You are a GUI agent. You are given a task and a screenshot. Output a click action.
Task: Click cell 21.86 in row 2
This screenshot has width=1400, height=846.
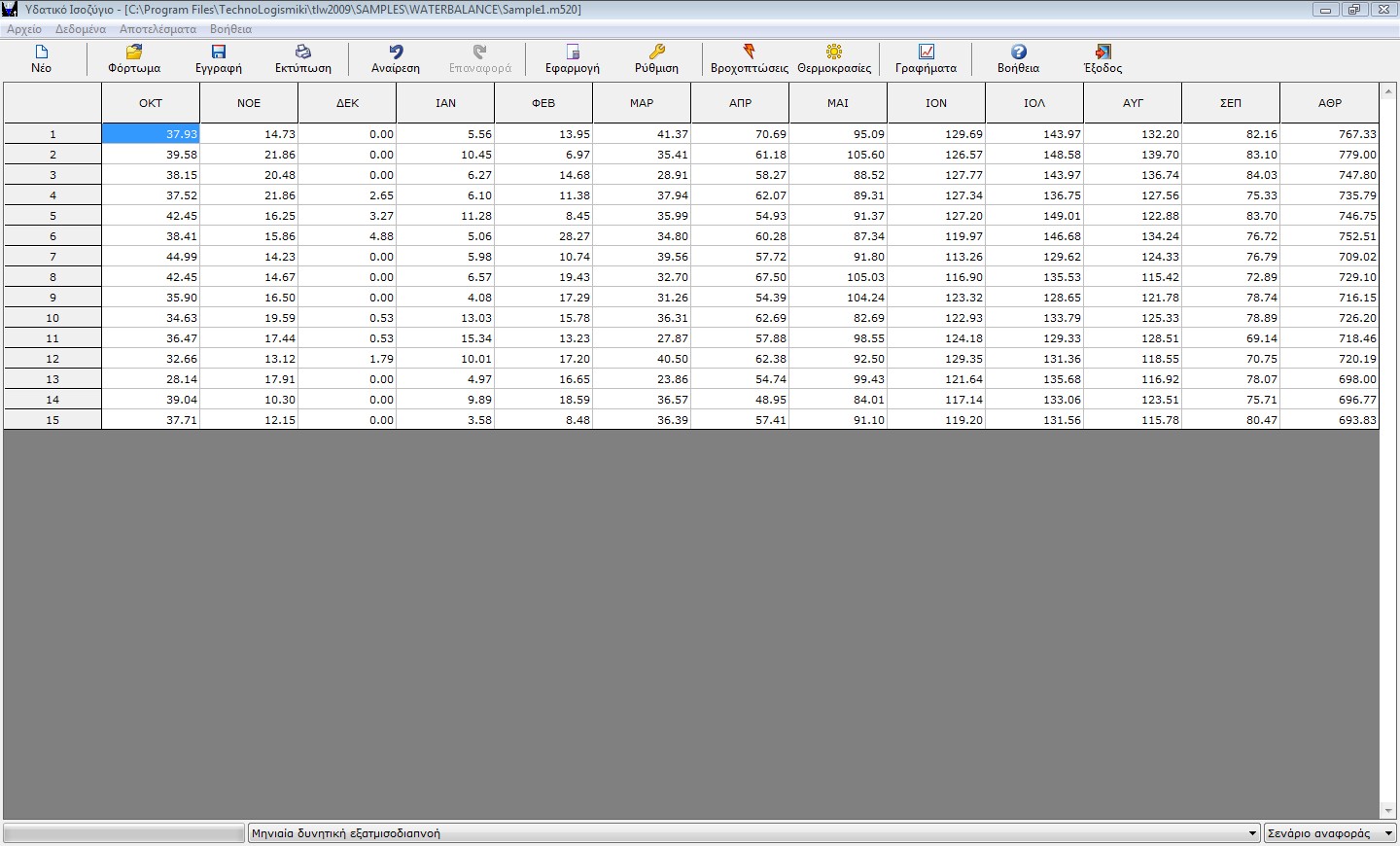point(249,155)
